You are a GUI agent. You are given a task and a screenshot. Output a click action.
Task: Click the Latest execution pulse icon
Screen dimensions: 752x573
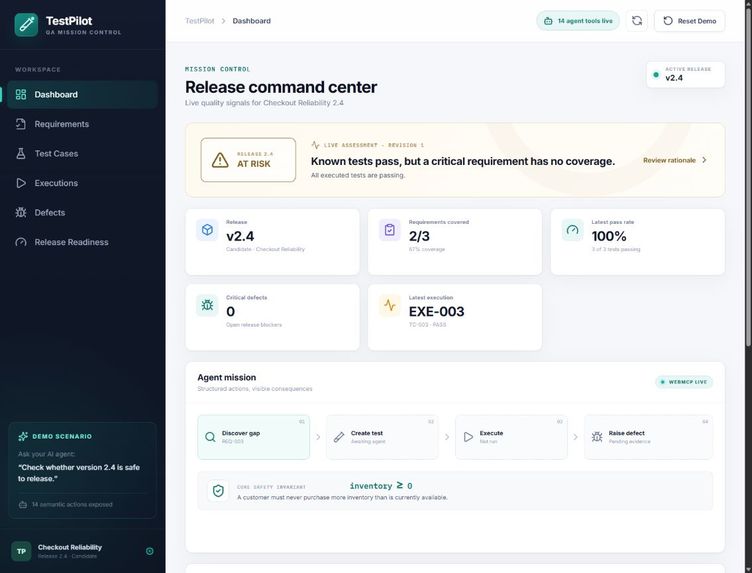(389, 305)
